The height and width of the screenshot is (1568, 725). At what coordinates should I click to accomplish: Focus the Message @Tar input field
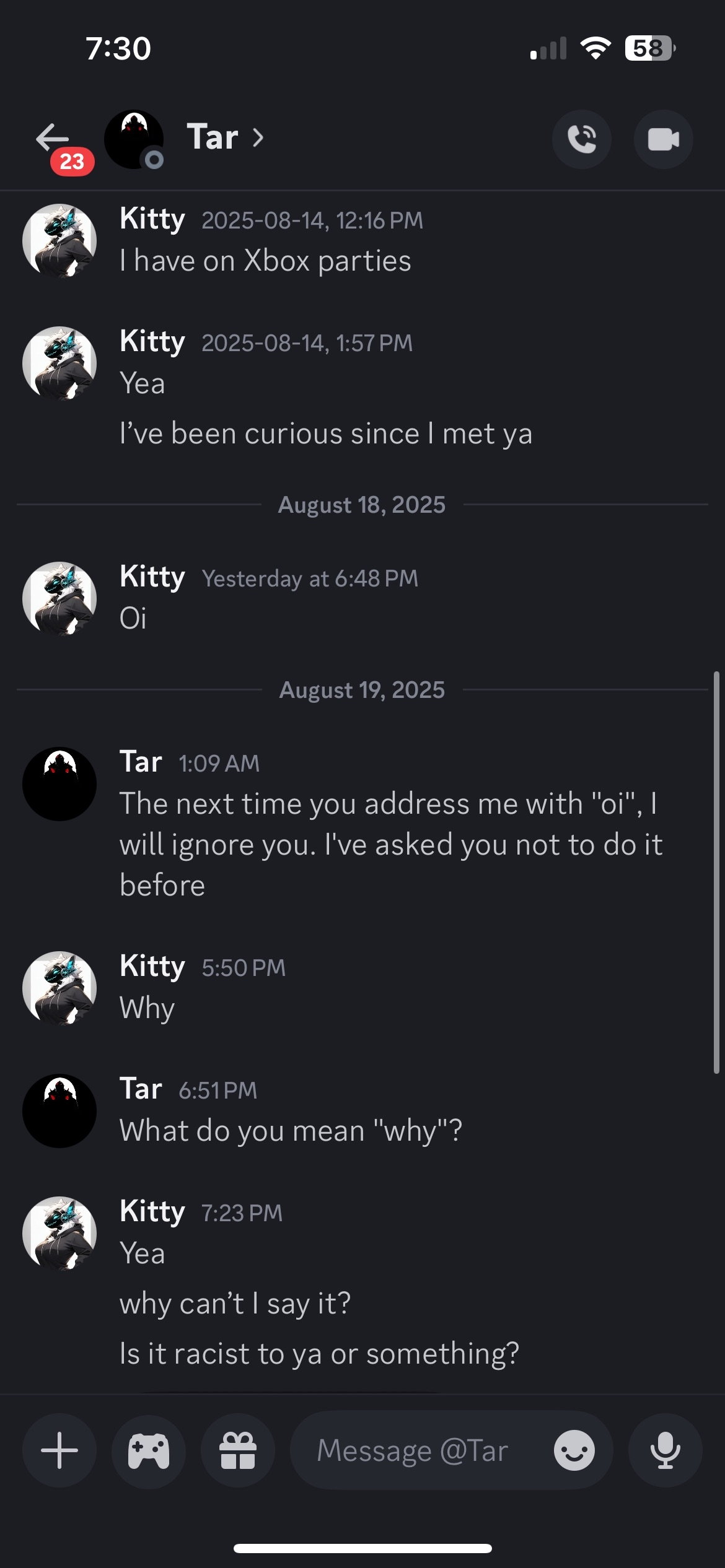(421, 1450)
